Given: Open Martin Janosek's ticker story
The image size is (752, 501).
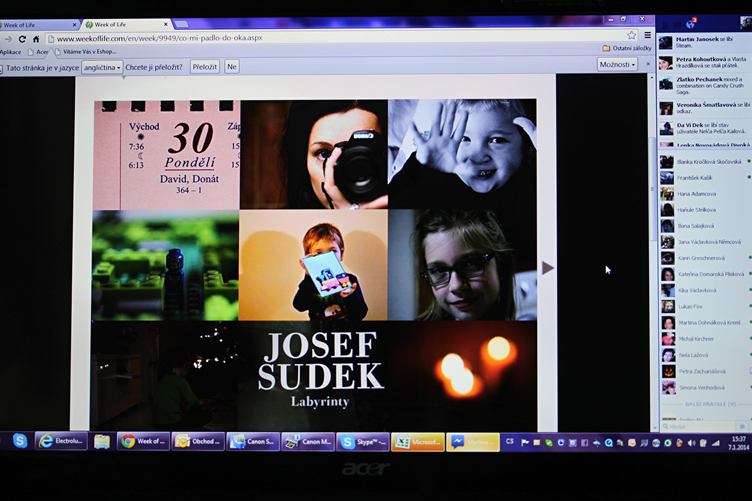Looking at the screenshot, I should (x=703, y=42).
